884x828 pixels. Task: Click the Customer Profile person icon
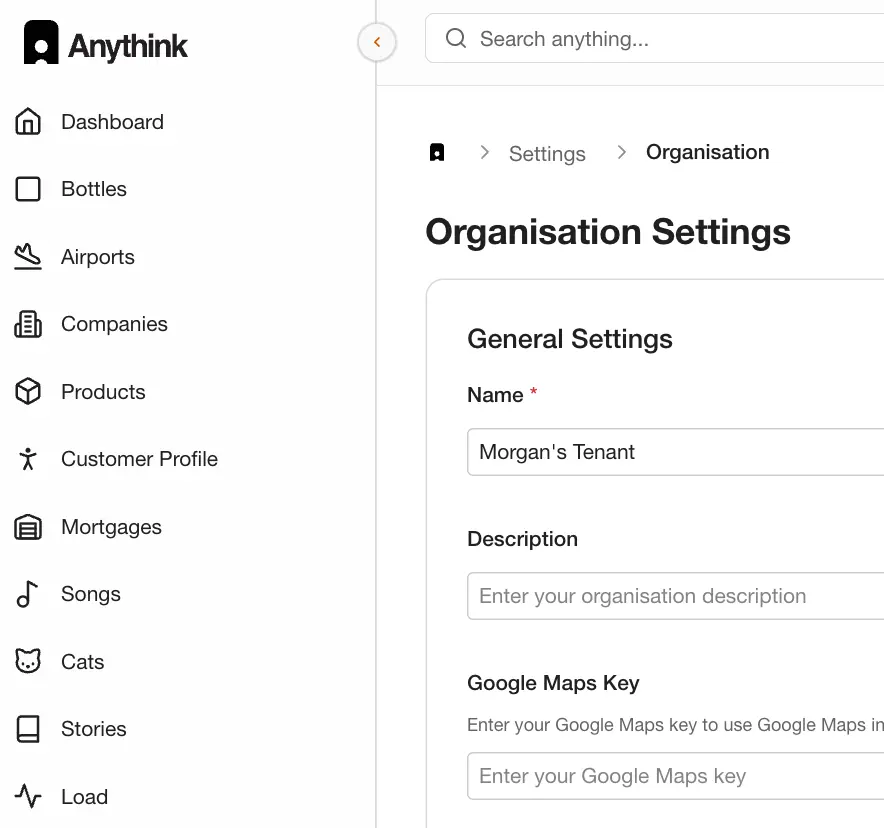28,459
